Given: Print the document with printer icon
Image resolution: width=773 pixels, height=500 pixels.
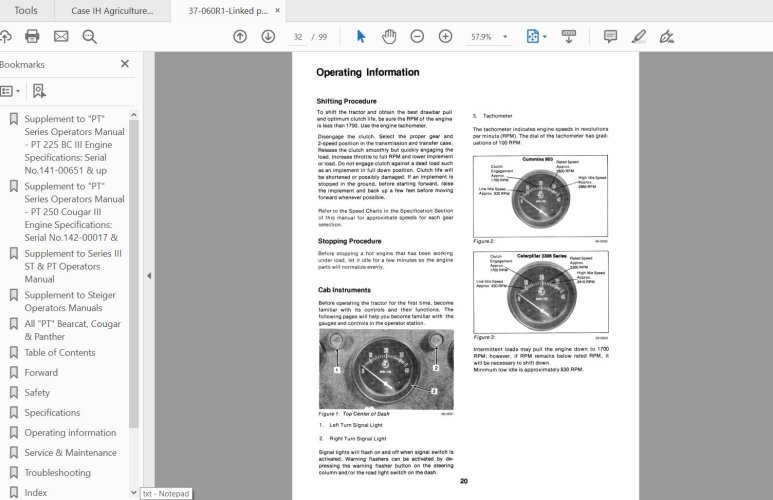Looking at the screenshot, I should click(x=33, y=36).
